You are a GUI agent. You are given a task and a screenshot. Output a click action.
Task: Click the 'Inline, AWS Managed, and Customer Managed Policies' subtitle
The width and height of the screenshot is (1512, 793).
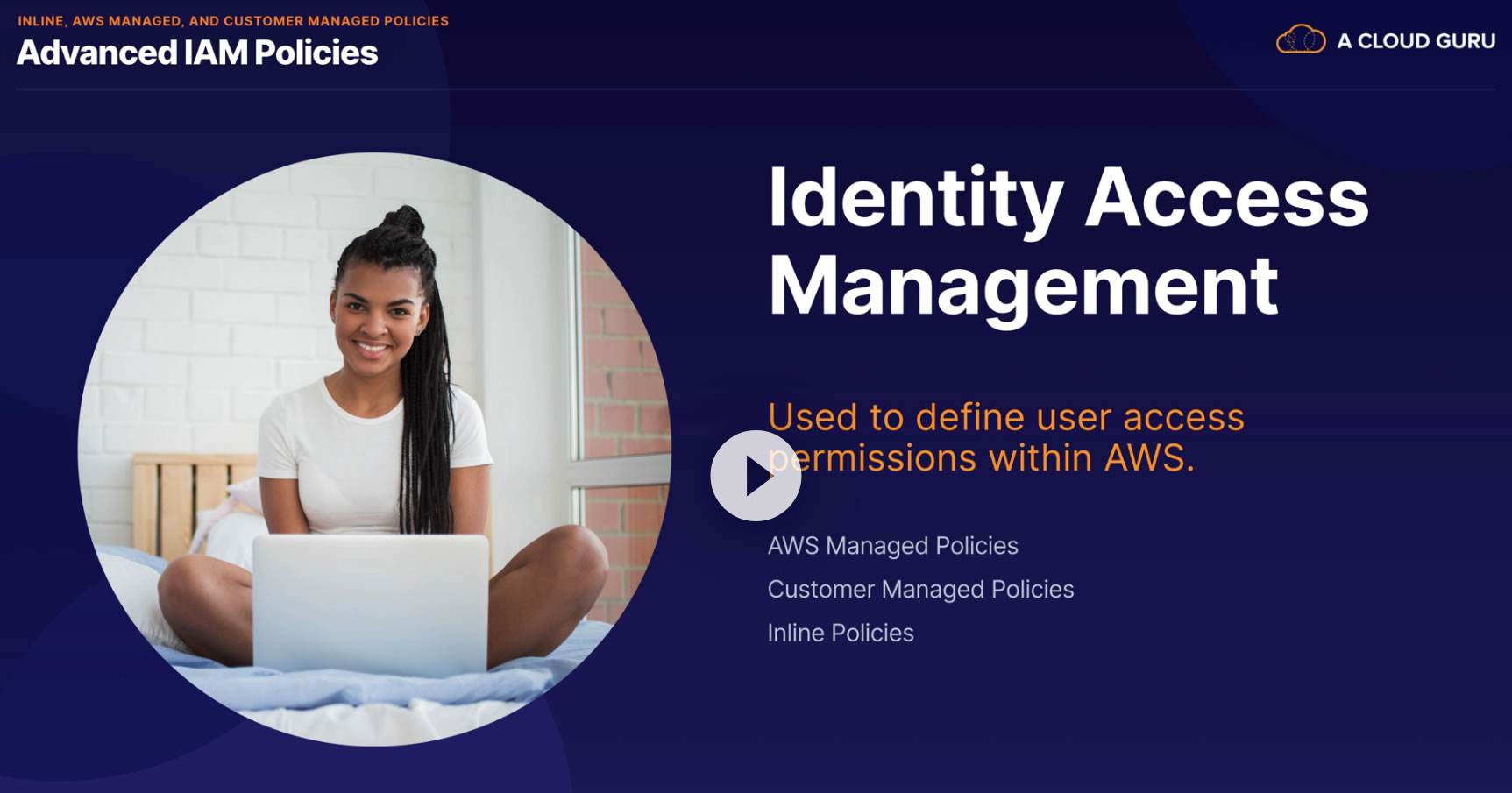(233, 21)
